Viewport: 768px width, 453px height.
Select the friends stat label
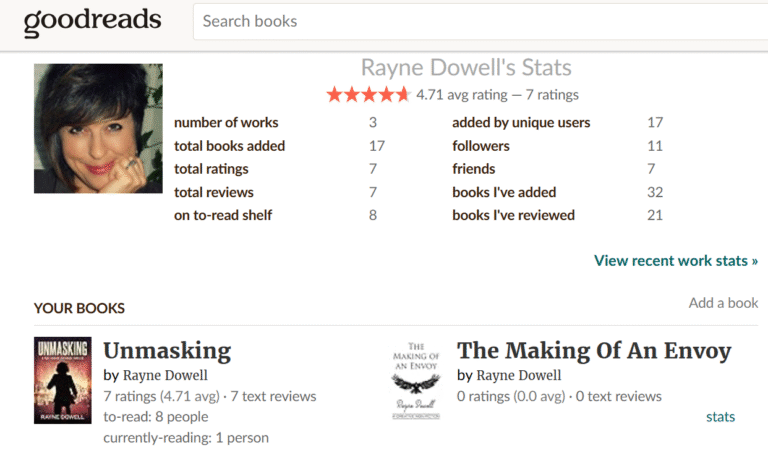pos(474,169)
